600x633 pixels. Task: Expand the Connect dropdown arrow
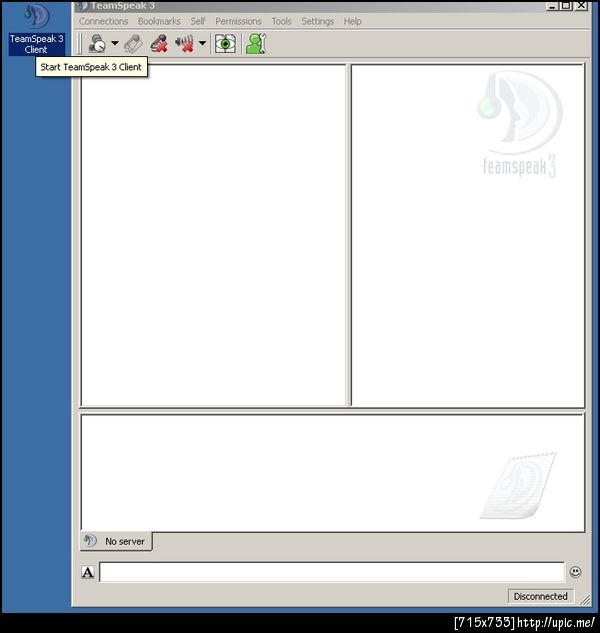(x=115, y=43)
